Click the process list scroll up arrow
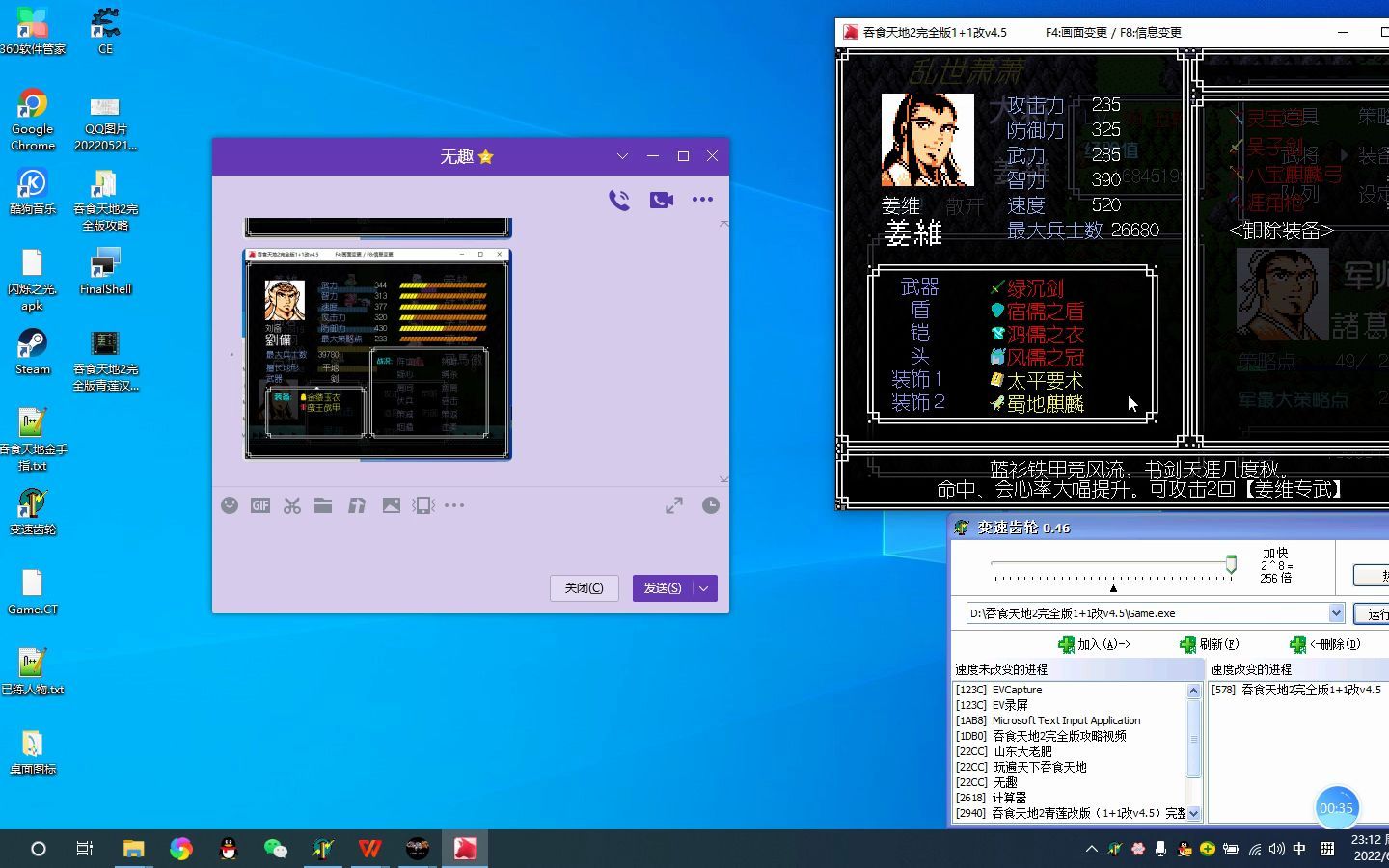This screenshot has height=868, width=1389. [1193, 691]
